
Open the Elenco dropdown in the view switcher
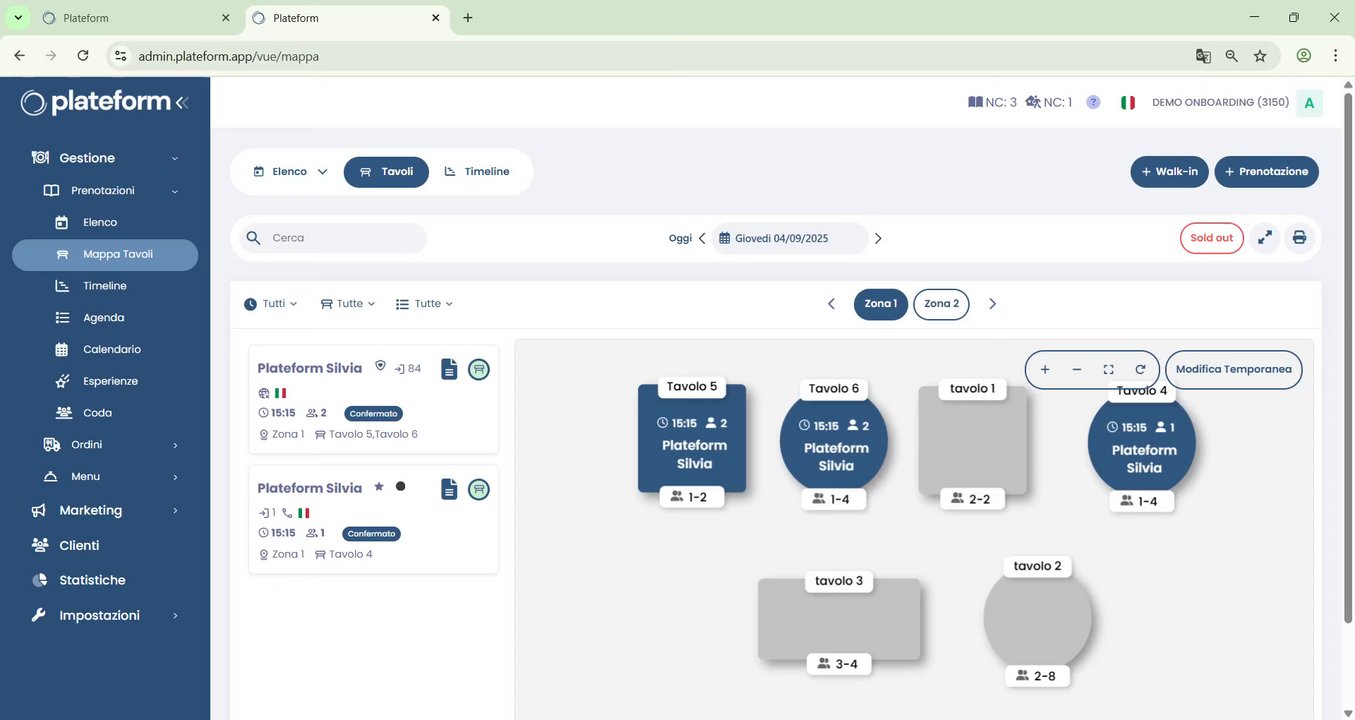pos(290,172)
